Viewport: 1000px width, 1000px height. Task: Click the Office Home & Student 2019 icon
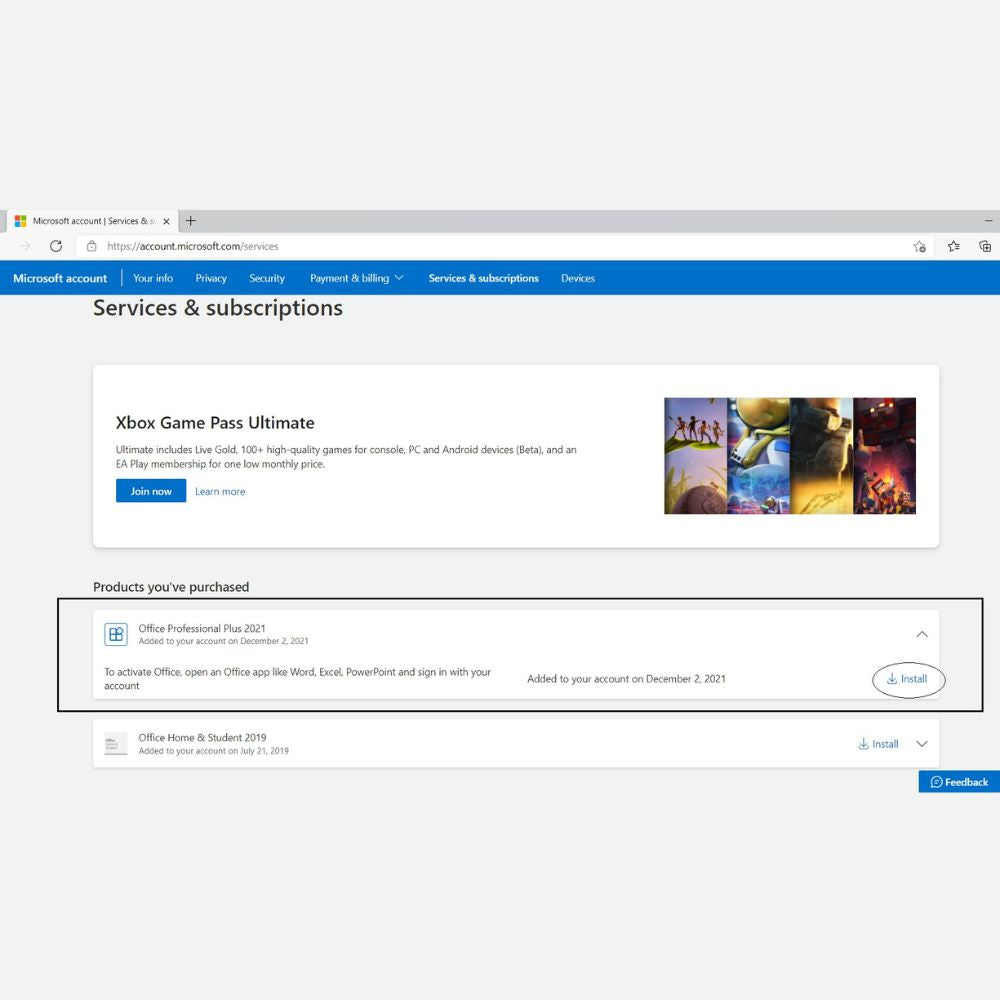coord(116,744)
